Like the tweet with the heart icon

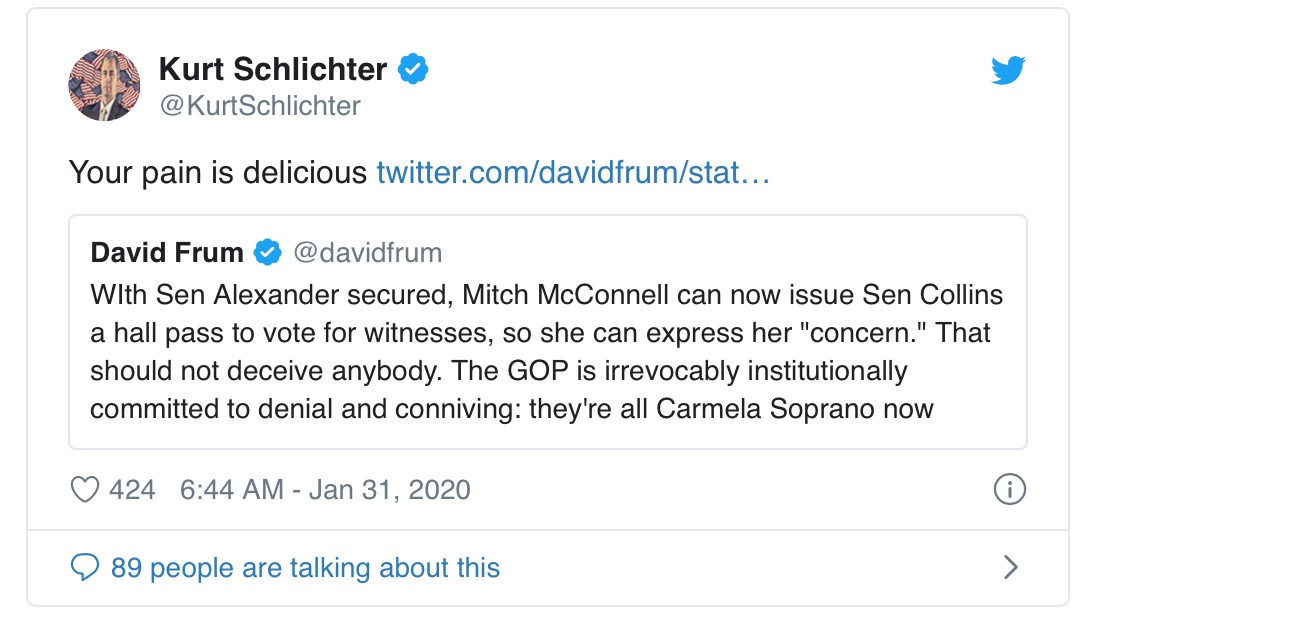87,490
